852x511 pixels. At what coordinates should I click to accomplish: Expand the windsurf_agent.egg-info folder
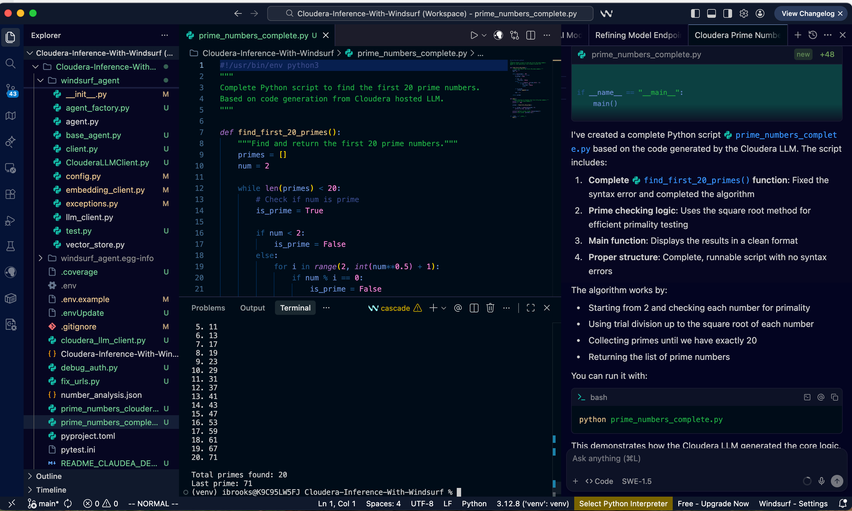(41, 258)
